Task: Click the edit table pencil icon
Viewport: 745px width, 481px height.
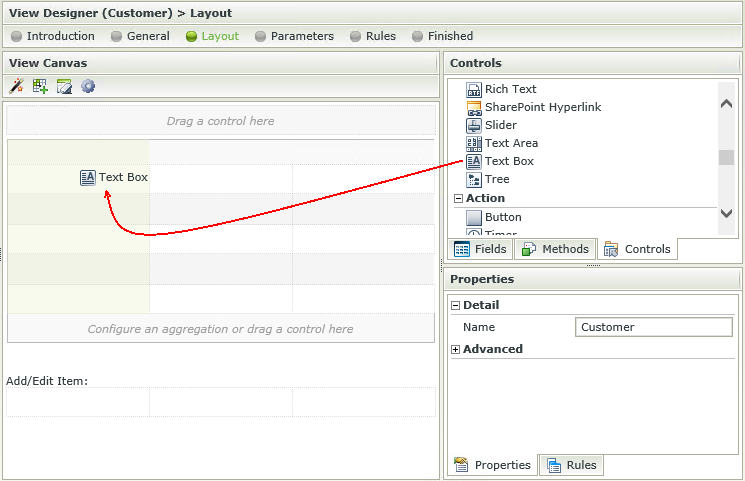Action: click(64, 86)
